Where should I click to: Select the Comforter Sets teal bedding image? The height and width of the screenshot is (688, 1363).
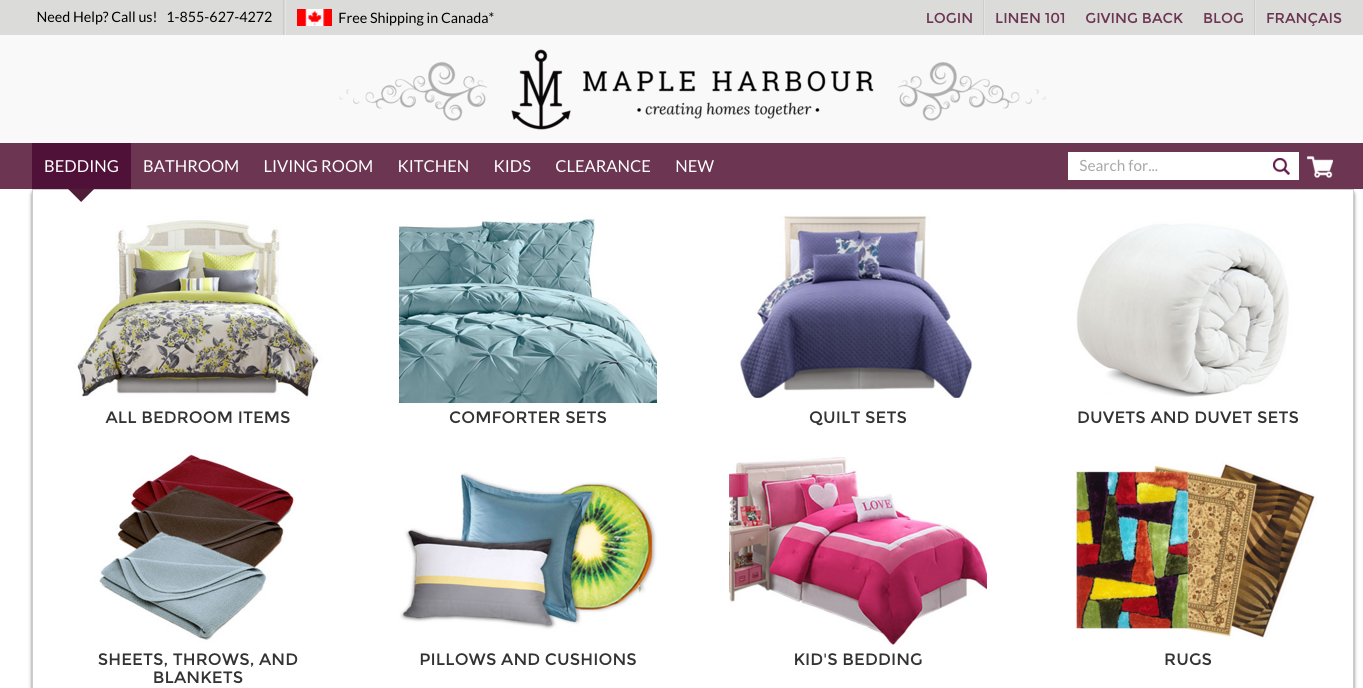point(528,312)
